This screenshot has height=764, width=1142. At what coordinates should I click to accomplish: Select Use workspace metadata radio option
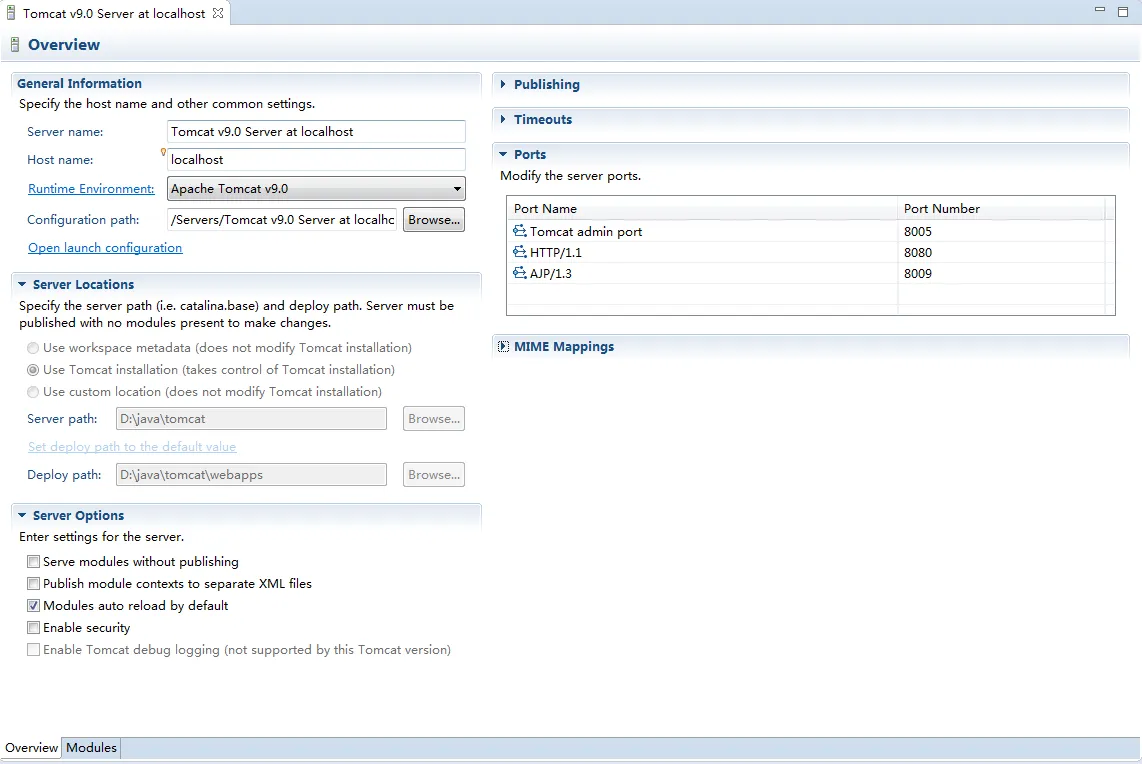pos(33,348)
